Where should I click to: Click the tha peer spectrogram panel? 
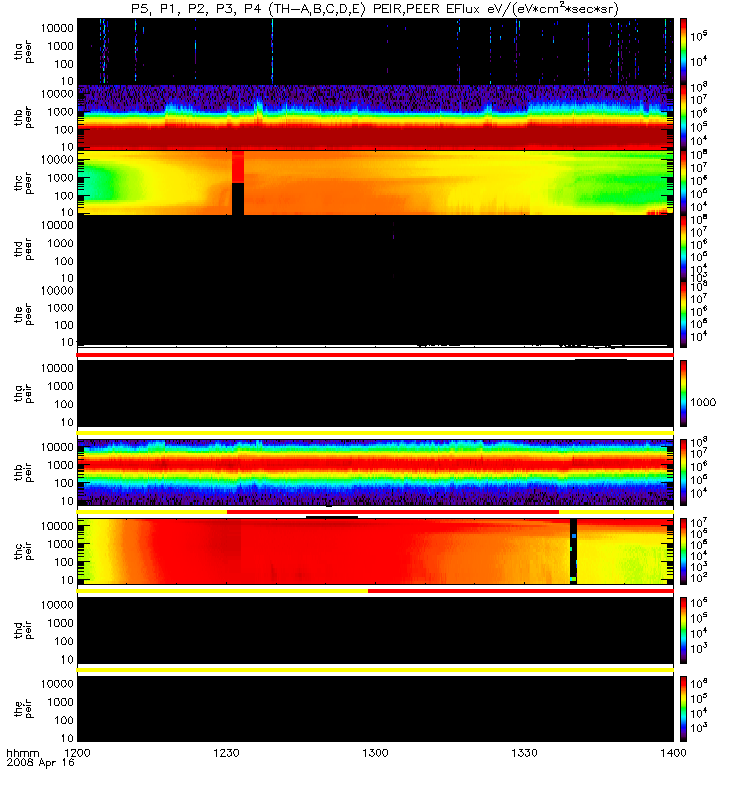(x=375, y=52)
